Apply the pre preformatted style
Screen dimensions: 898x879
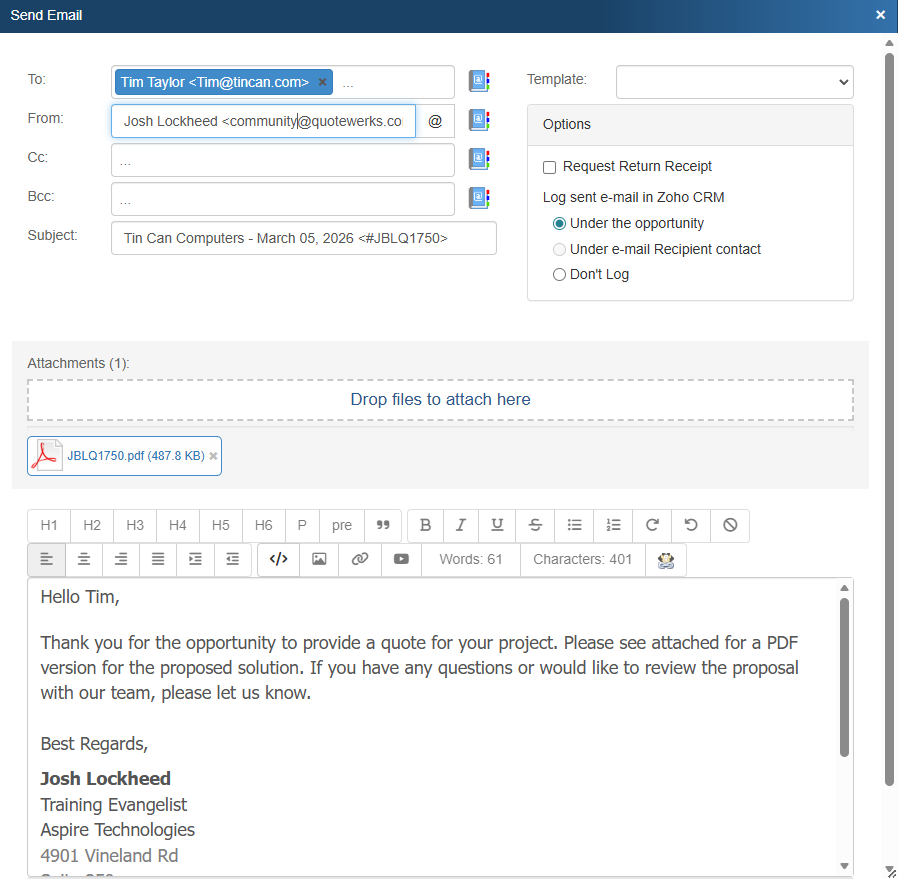click(x=342, y=525)
